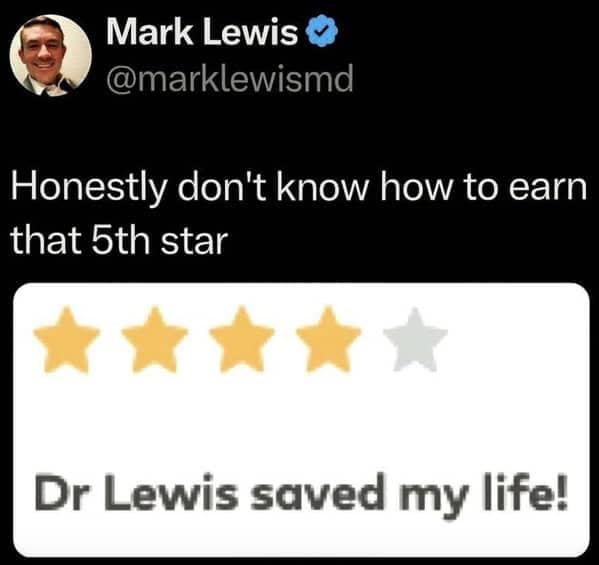The height and width of the screenshot is (565, 599).
Task: Select the third gold star
Action: click(x=241, y=340)
